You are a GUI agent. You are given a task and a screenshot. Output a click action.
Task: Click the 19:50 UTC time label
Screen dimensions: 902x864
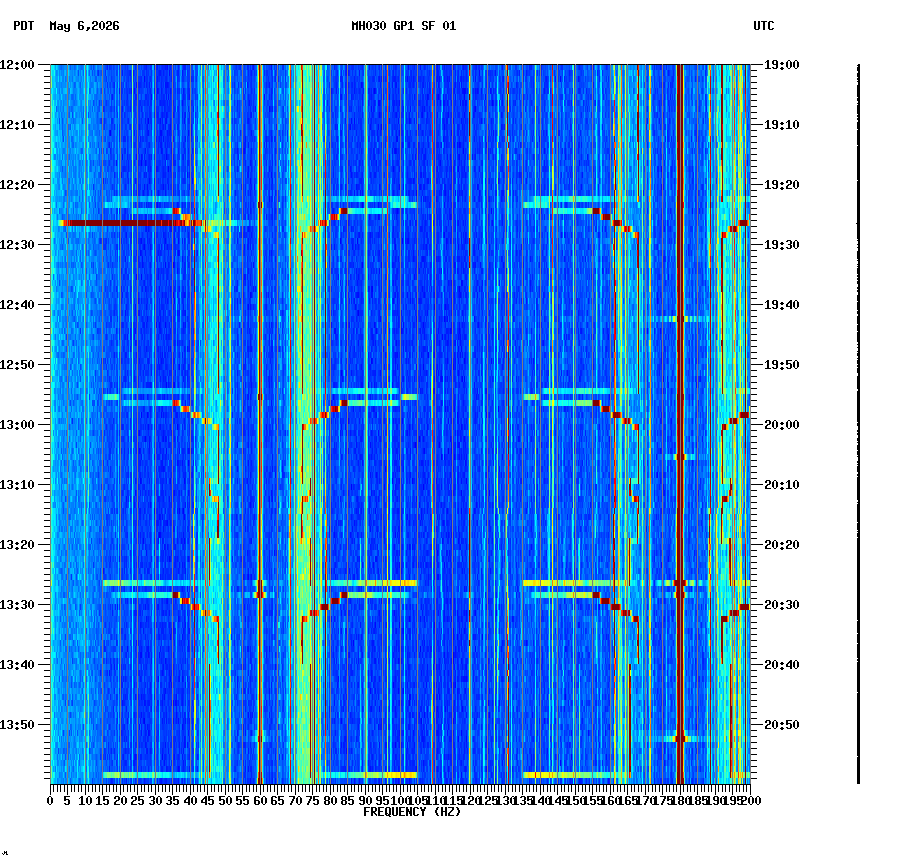tap(782, 365)
